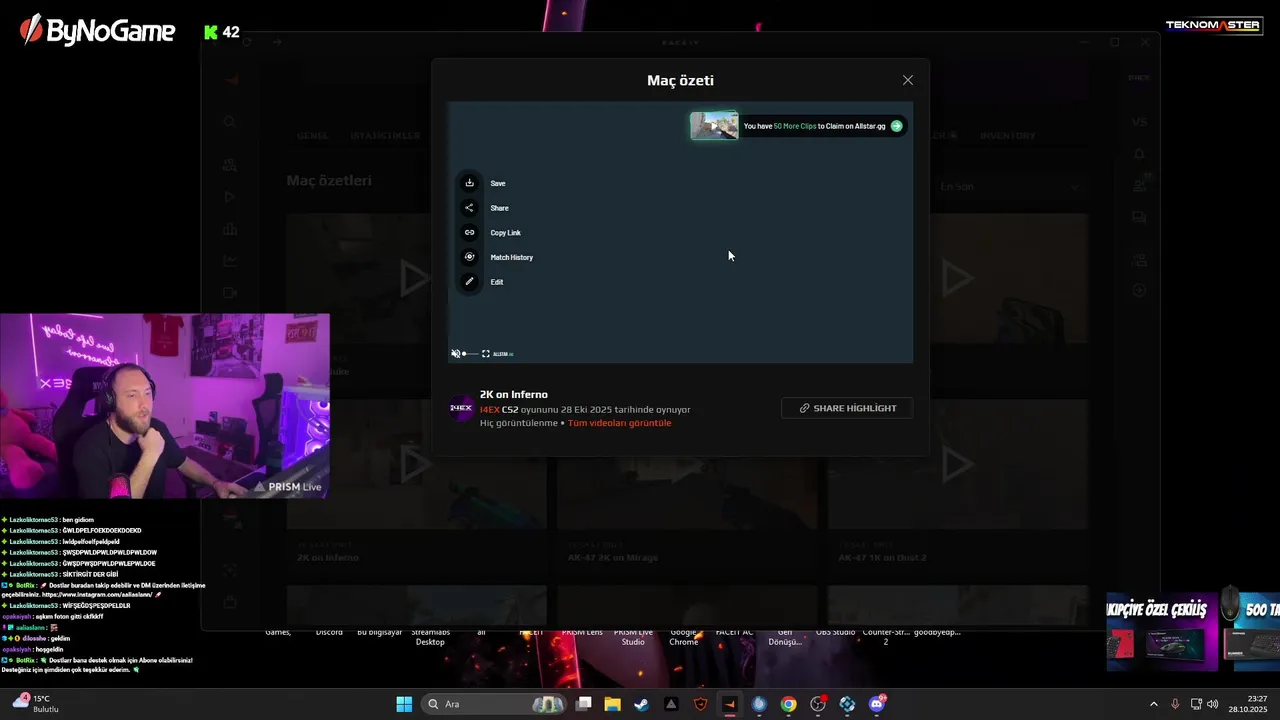This screenshot has height=720, width=1280.
Task: Open Steam from the taskbar
Action: (x=641, y=704)
